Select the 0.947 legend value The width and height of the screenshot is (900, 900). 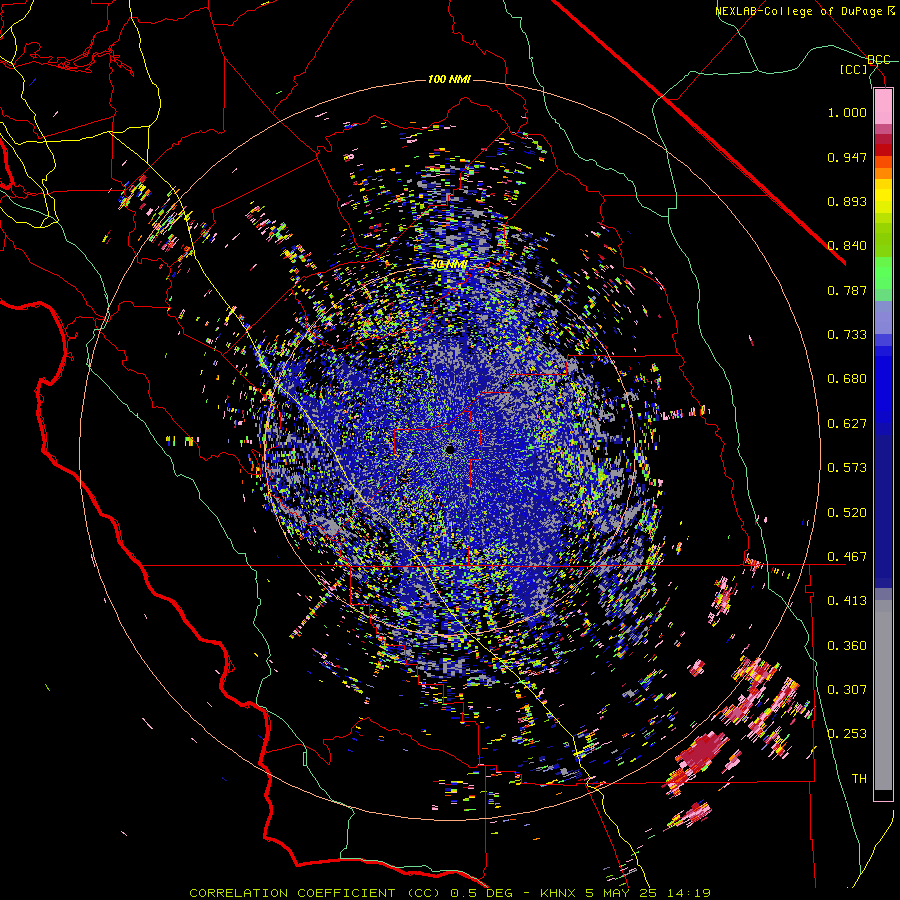point(847,157)
